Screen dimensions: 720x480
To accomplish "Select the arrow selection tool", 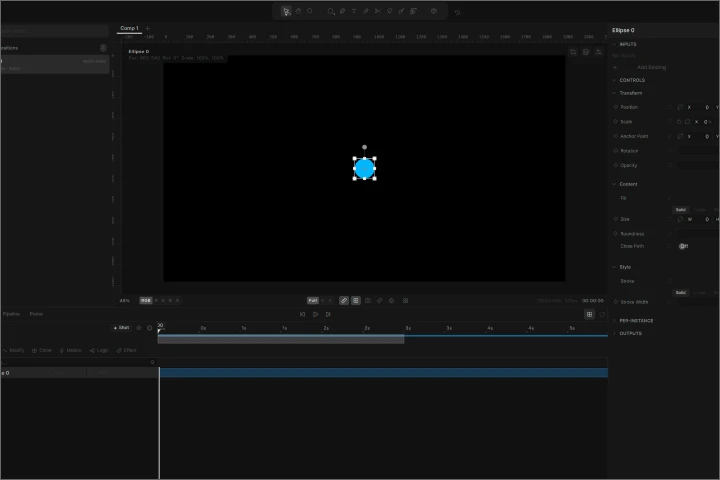I will point(286,11).
